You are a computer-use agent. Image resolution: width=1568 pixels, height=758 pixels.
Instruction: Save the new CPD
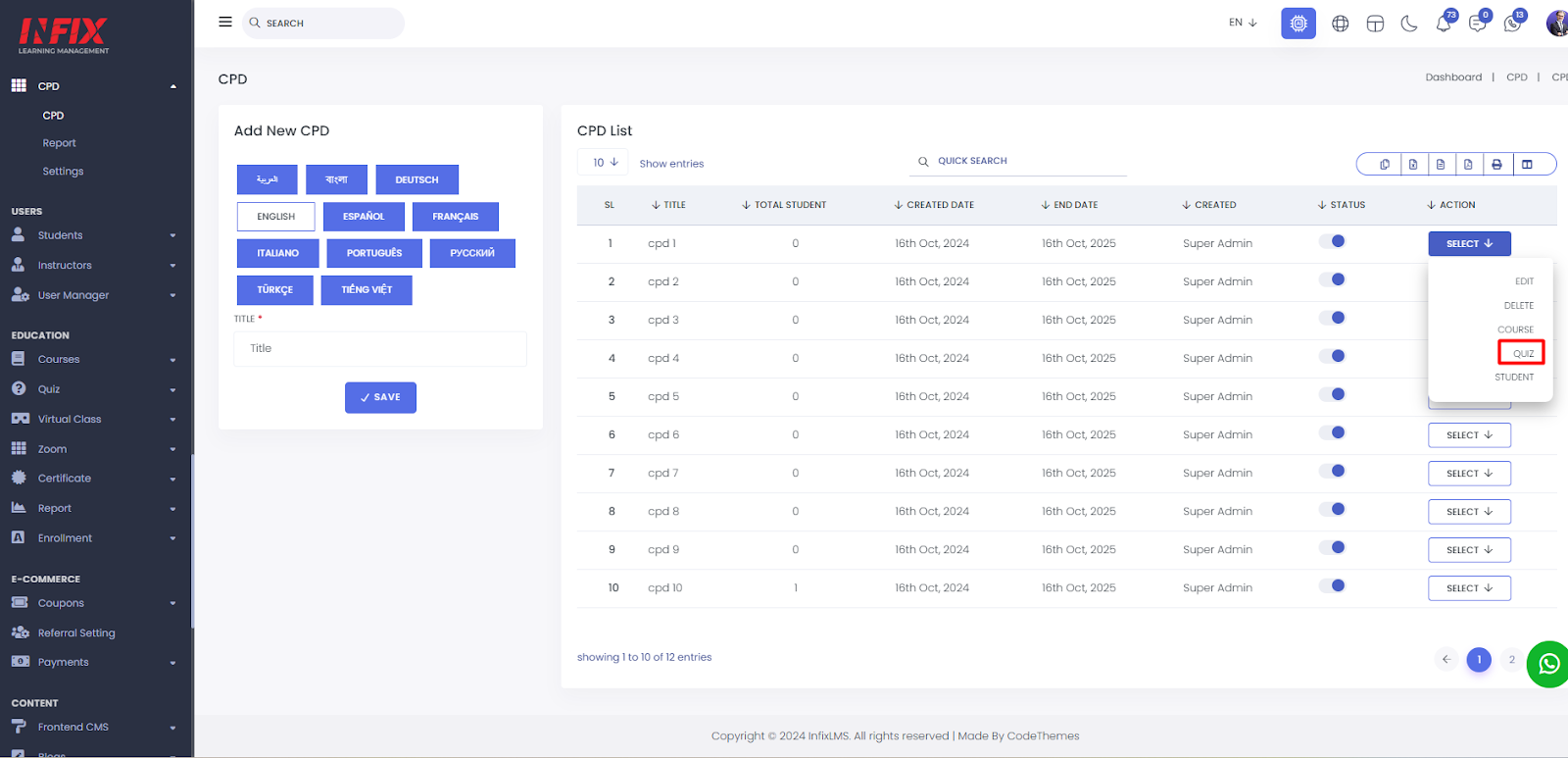click(x=380, y=397)
